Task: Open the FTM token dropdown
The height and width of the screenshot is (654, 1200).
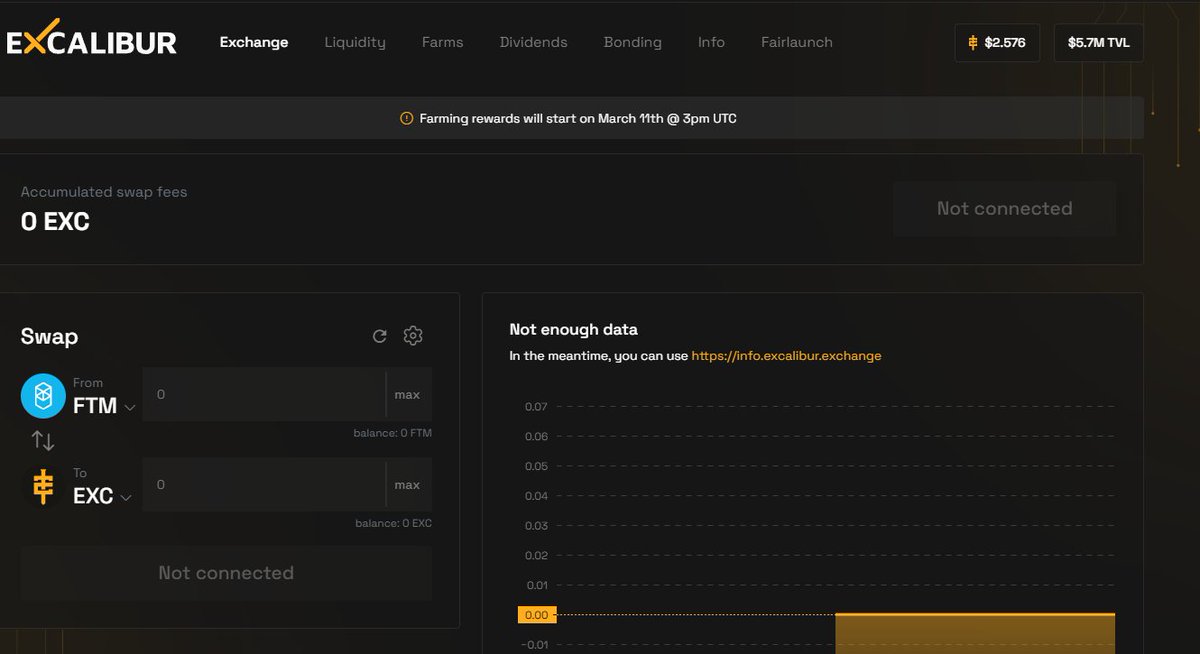Action: point(104,406)
